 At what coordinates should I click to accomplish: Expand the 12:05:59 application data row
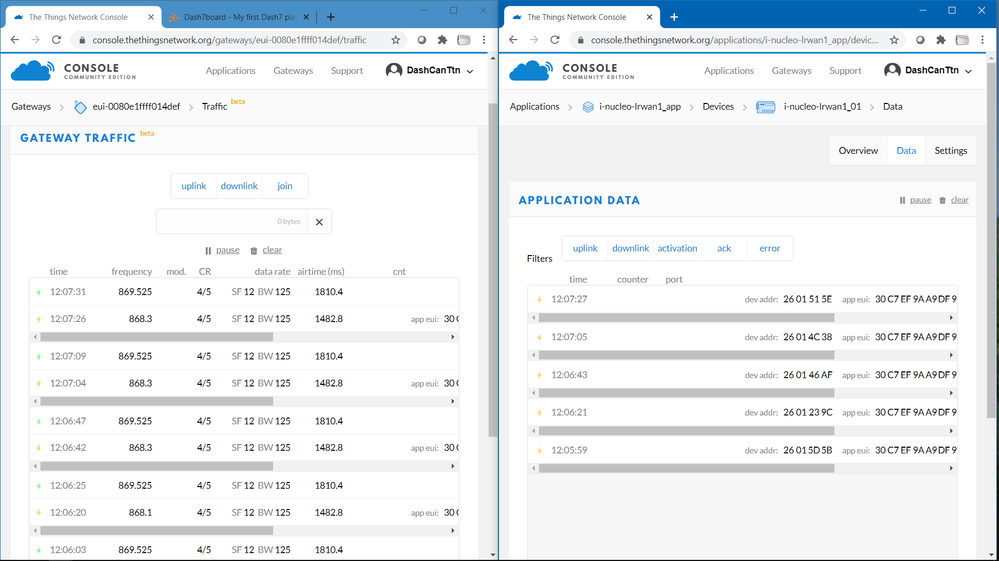742,450
